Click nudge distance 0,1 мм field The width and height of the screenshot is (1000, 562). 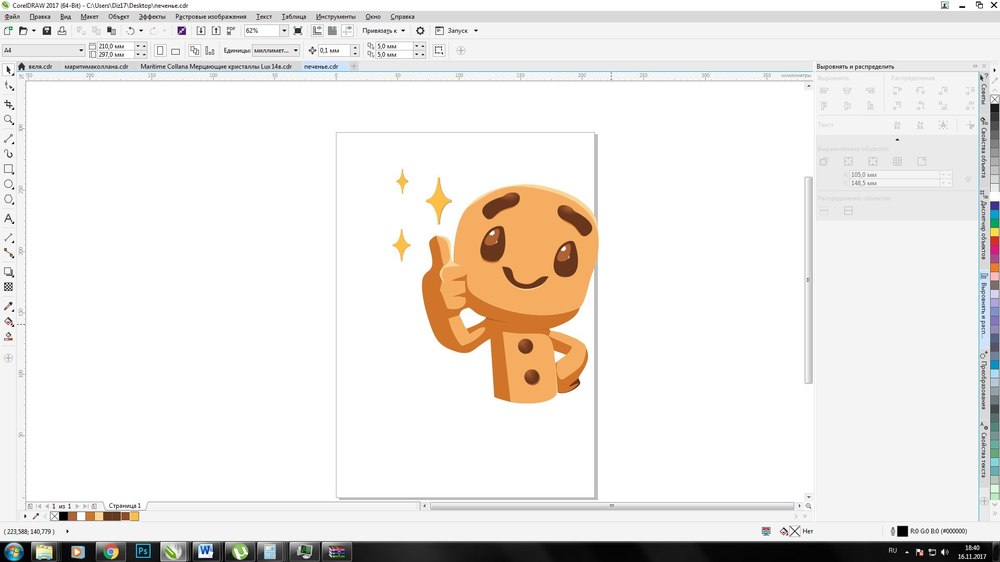[334, 50]
